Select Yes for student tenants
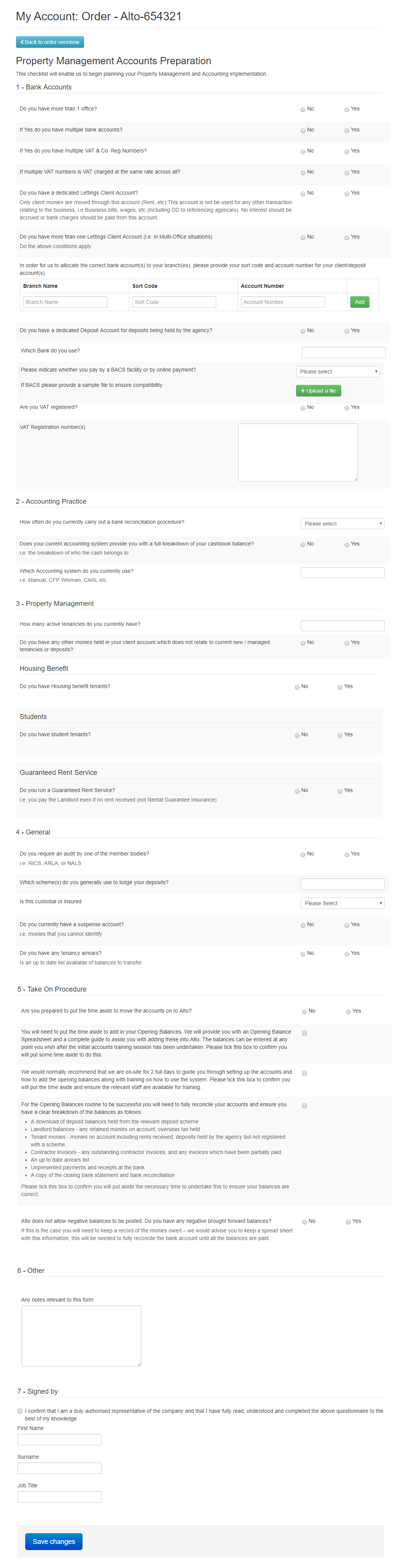The width and height of the screenshot is (400, 1568). 340,735
